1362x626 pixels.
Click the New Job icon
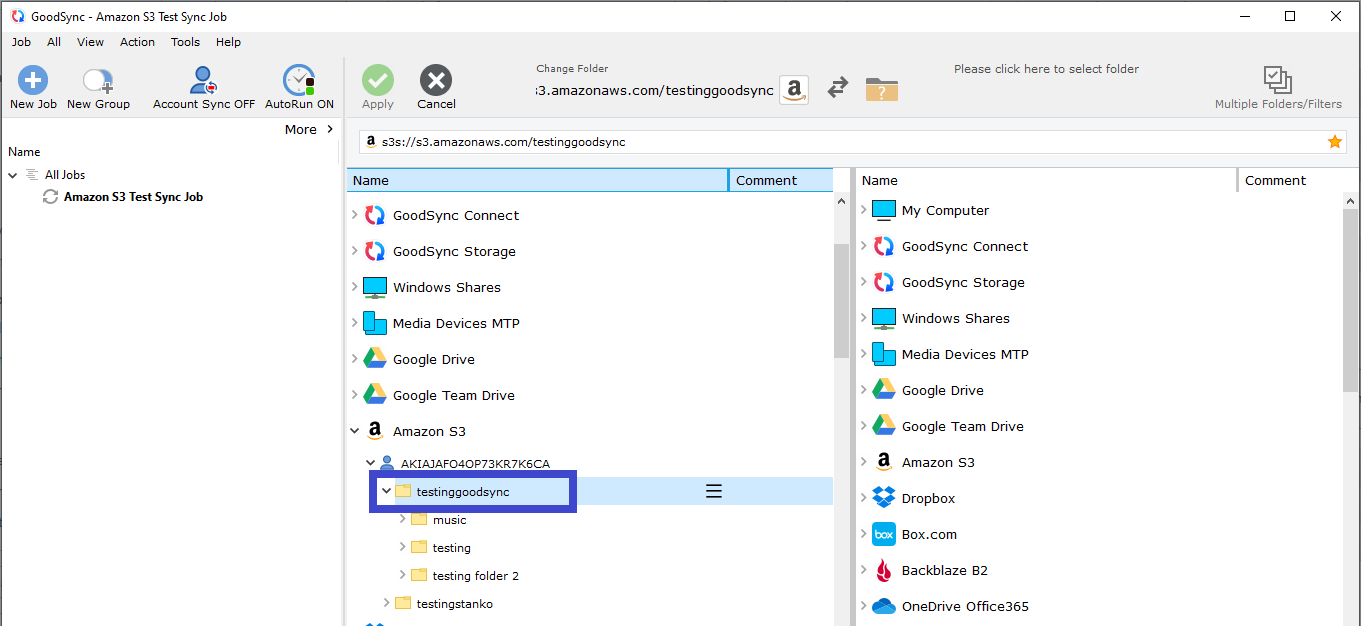(33, 82)
